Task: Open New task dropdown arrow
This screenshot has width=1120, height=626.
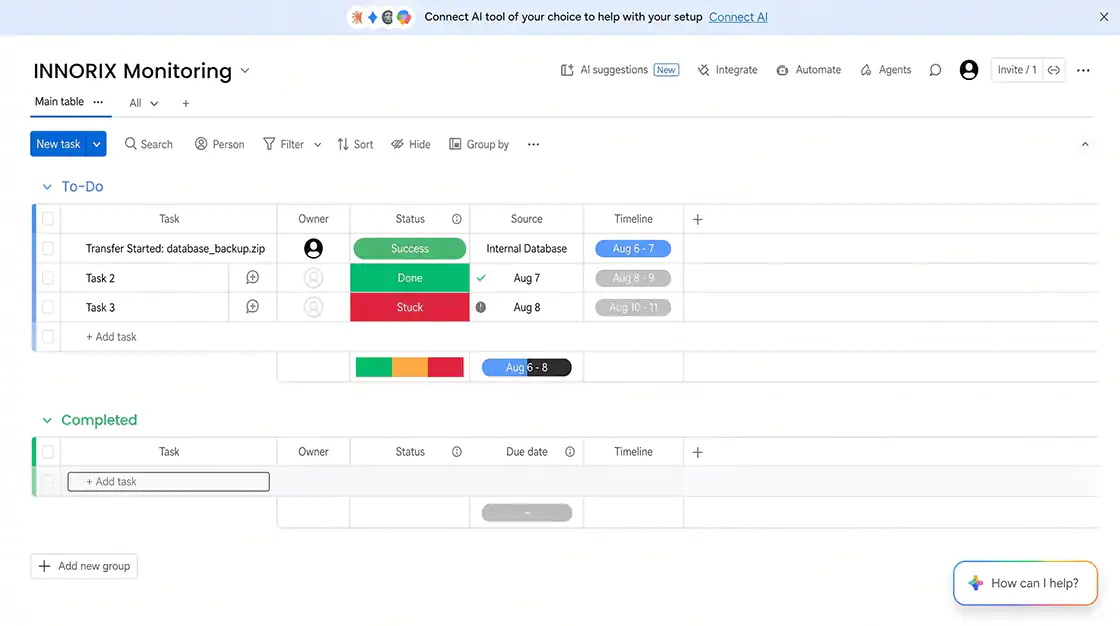Action: coord(96,144)
